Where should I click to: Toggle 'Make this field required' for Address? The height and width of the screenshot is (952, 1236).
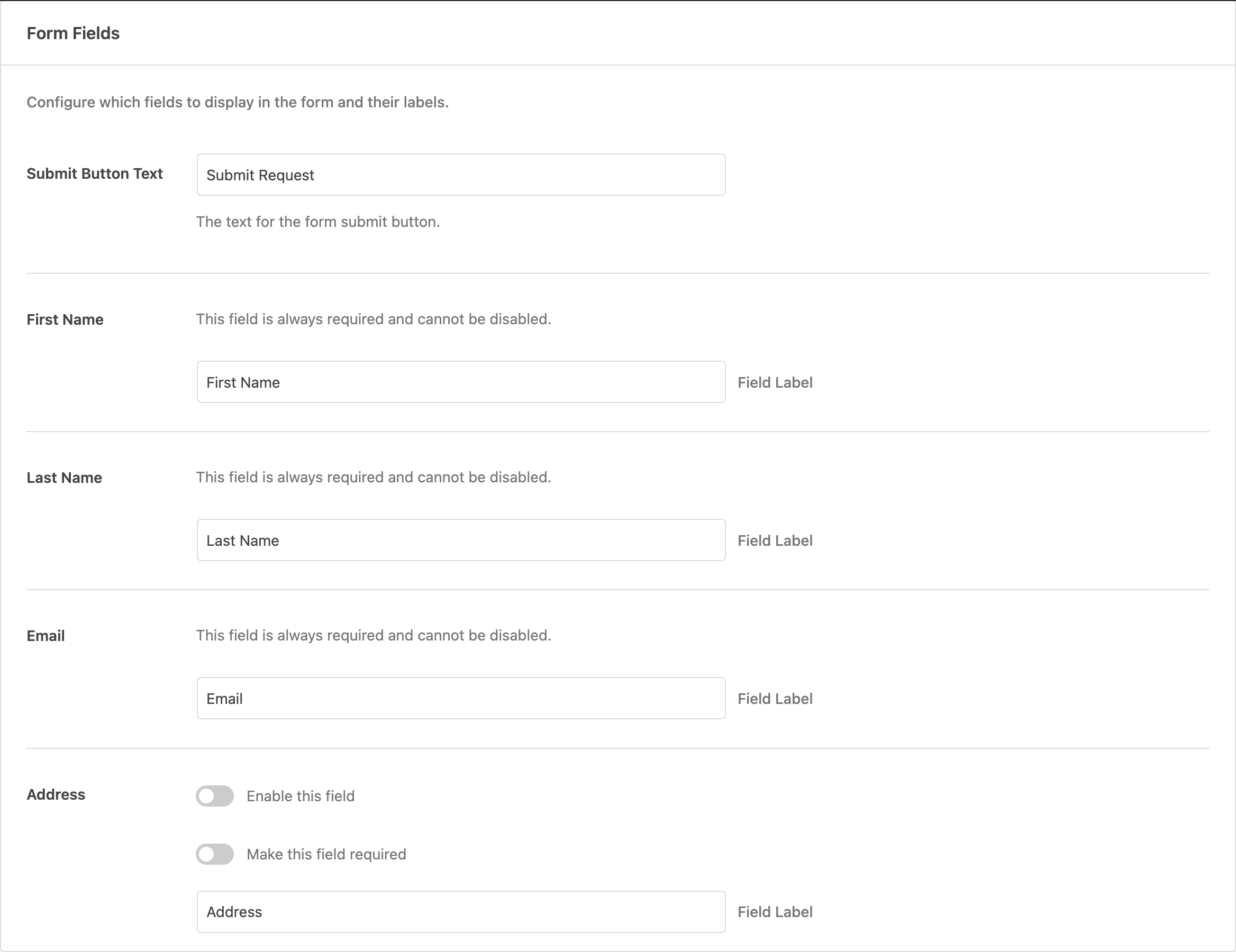point(214,854)
